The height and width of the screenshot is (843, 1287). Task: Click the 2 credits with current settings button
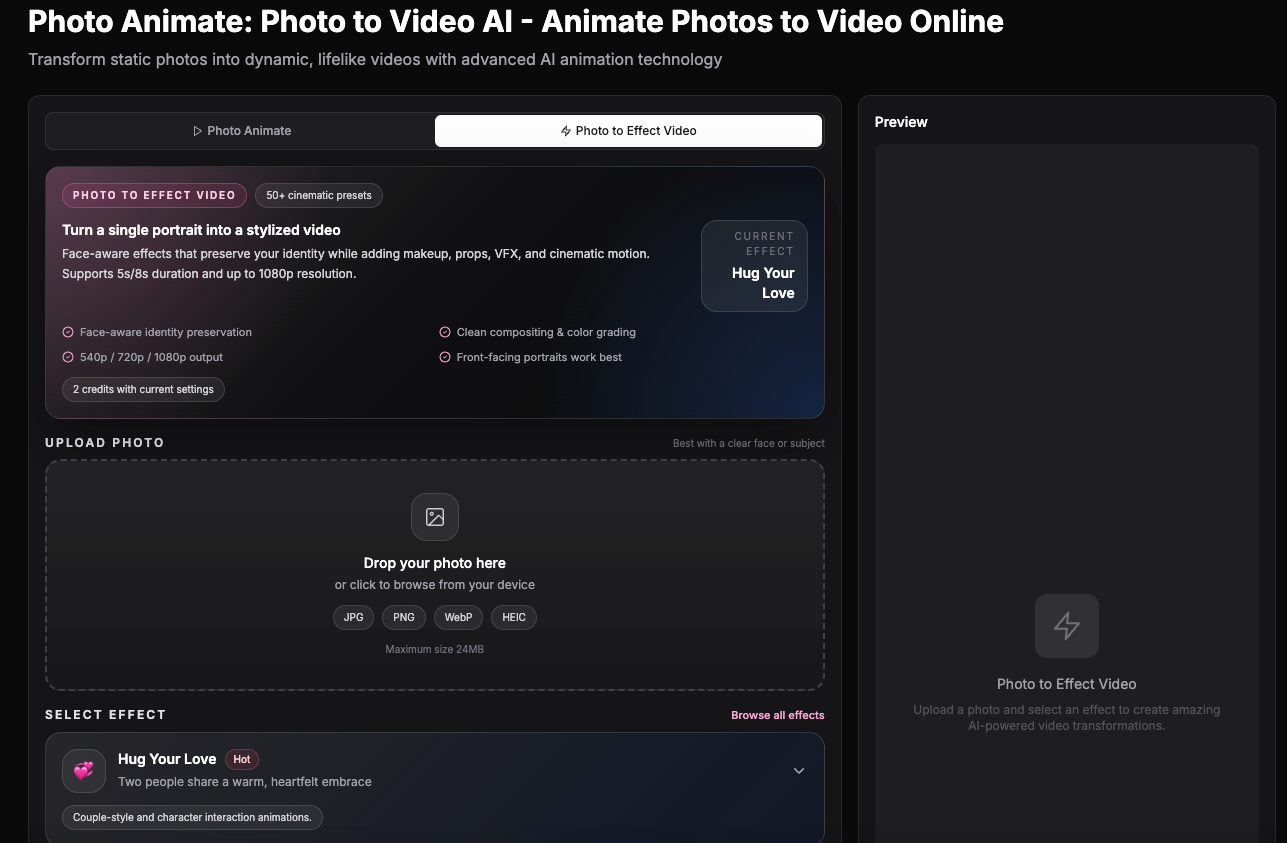click(x=143, y=389)
